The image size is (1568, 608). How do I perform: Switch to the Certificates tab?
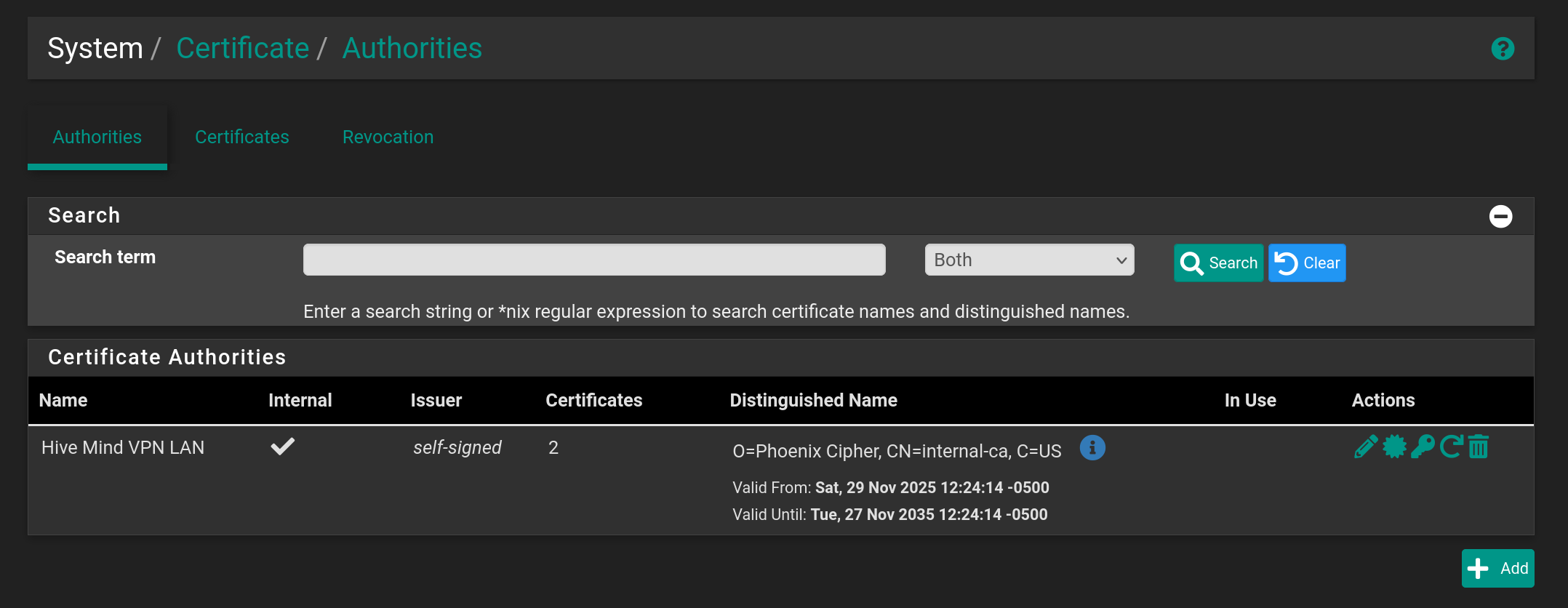pos(241,137)
